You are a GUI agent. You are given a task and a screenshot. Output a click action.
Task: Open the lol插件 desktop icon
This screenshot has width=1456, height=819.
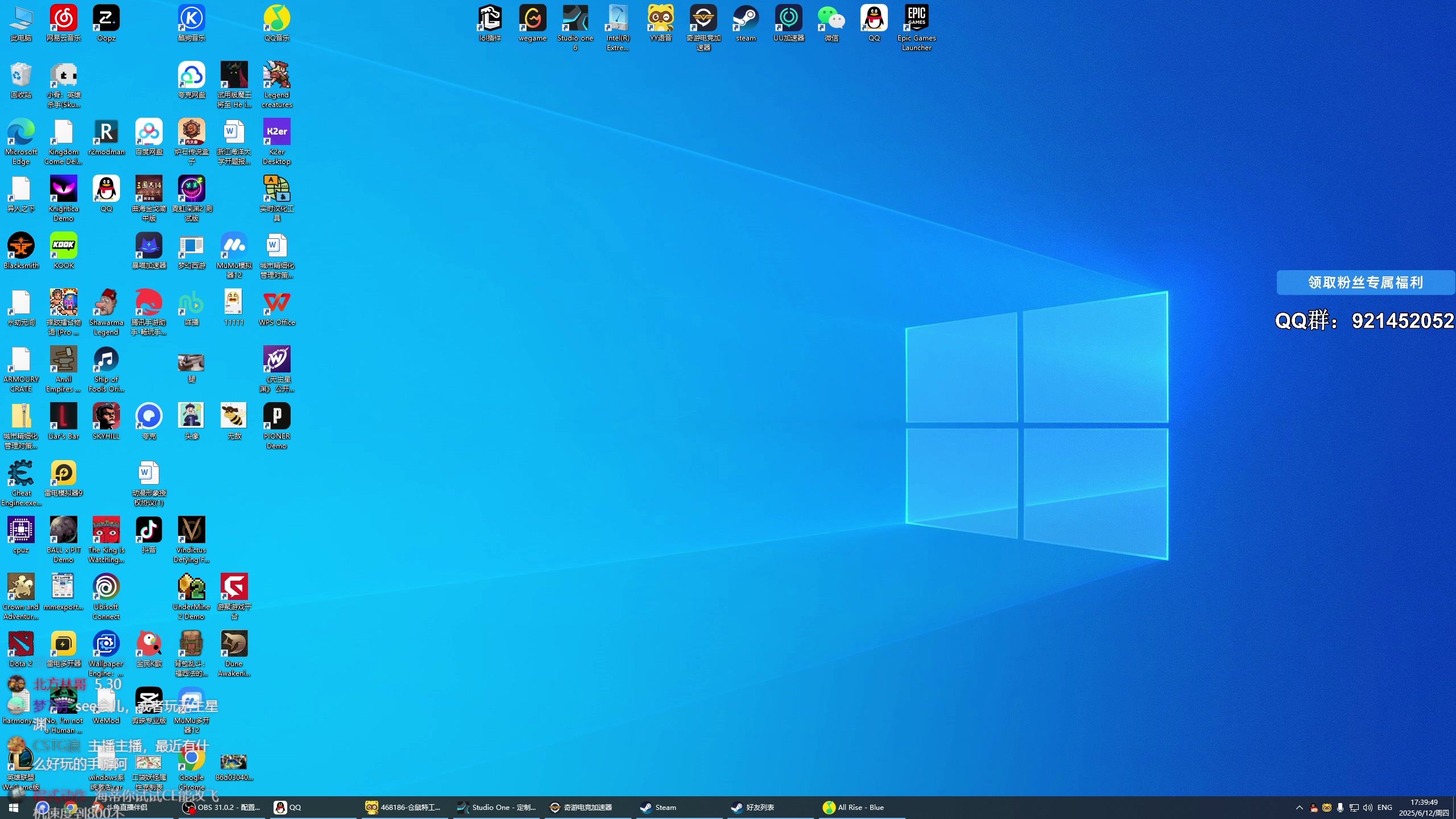click(x=490, y=23)
